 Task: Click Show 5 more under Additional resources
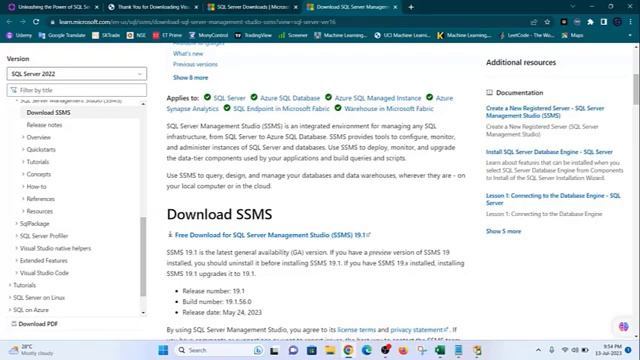point(503,231)
